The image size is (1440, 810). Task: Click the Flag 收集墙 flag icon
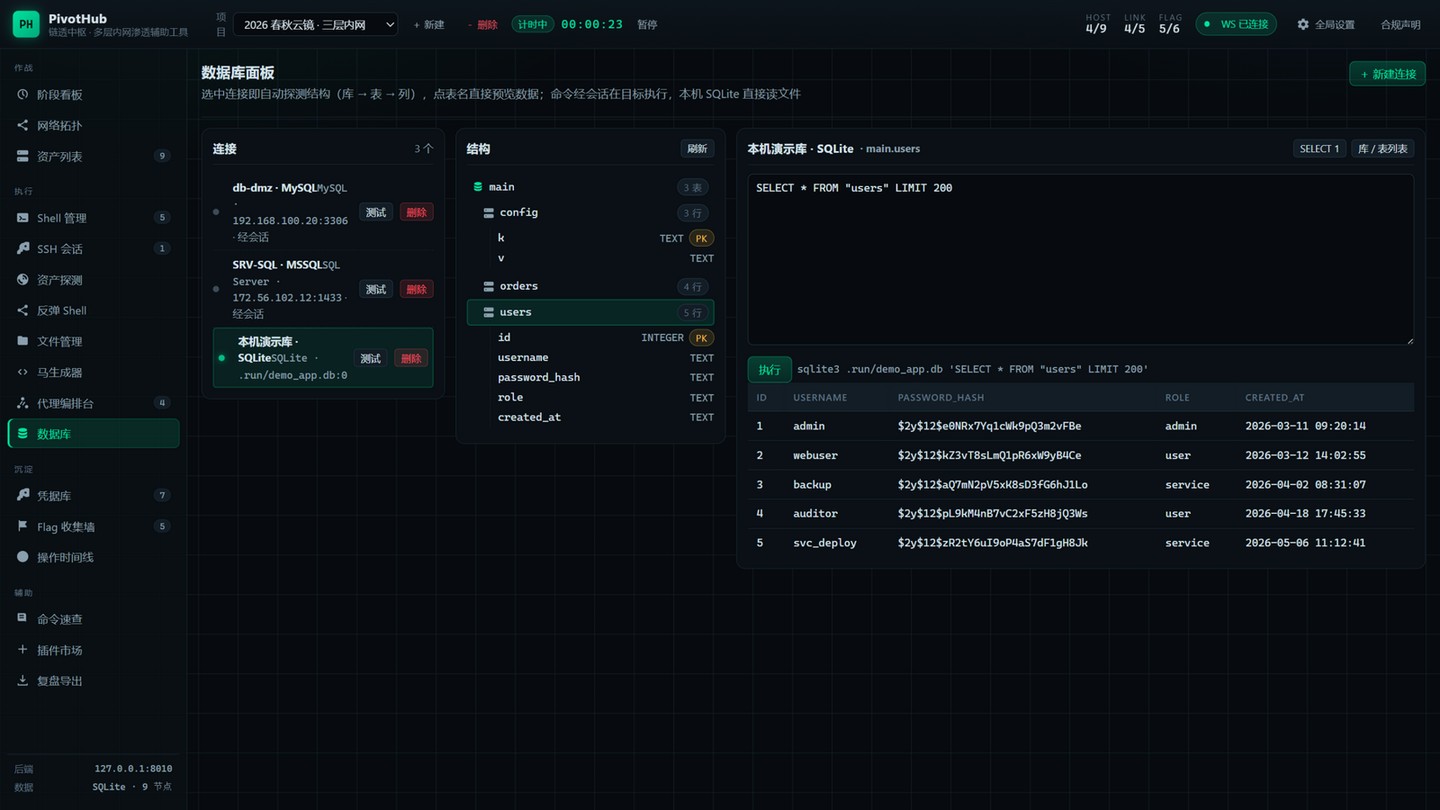click(x=23, y=527)
